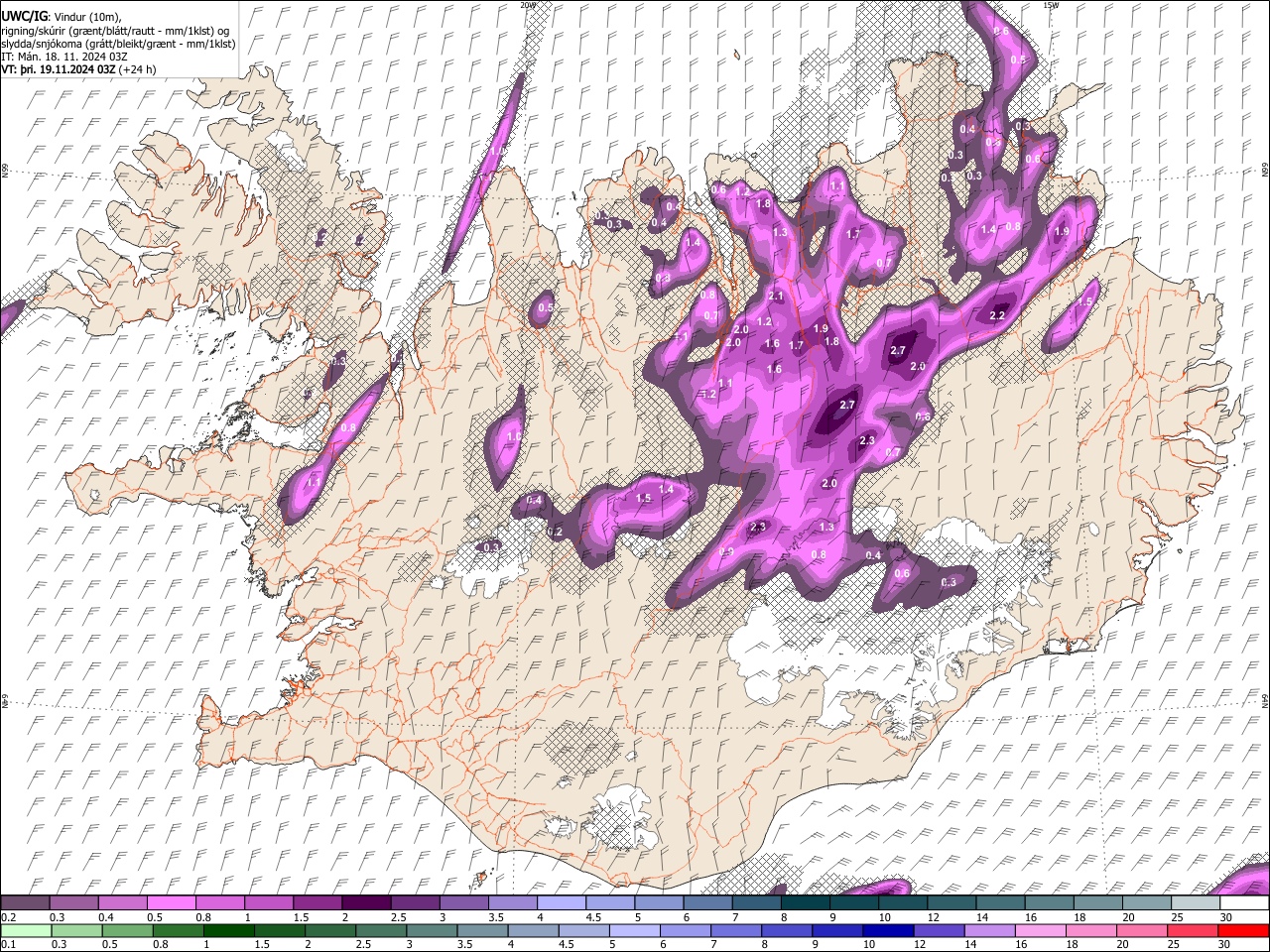1270x952 pixels.
Task: Click the 'UWC/IG' heading in the header
Action: (x=23, y=16)
